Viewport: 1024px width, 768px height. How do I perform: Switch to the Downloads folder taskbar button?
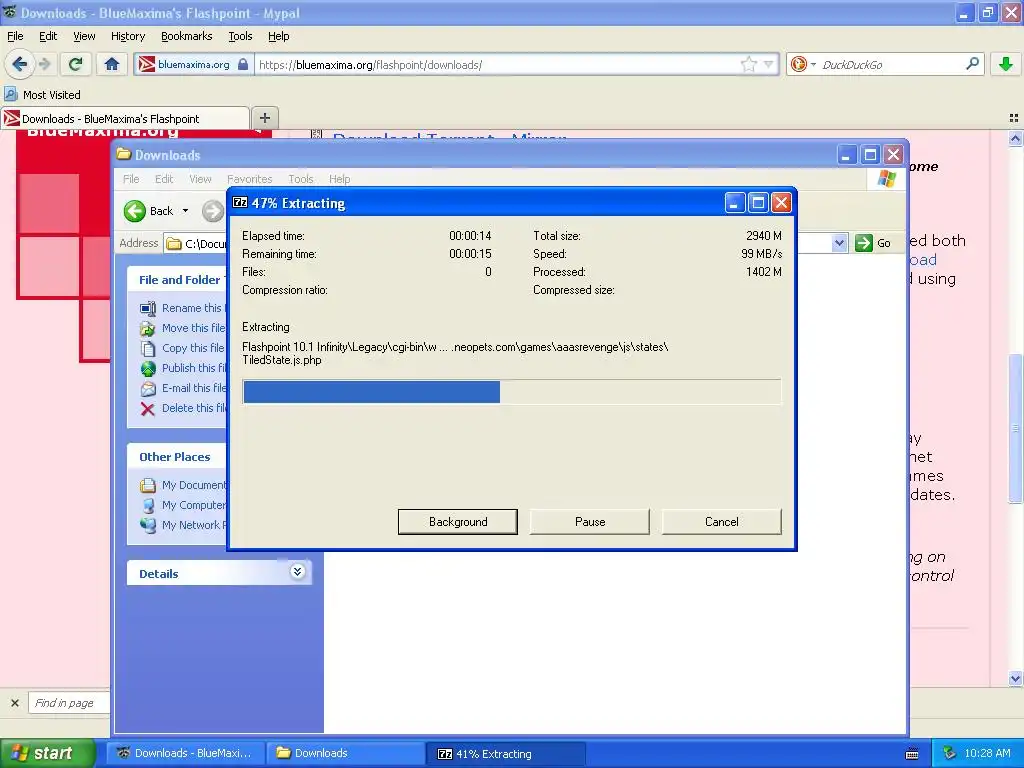coord(345,753)
